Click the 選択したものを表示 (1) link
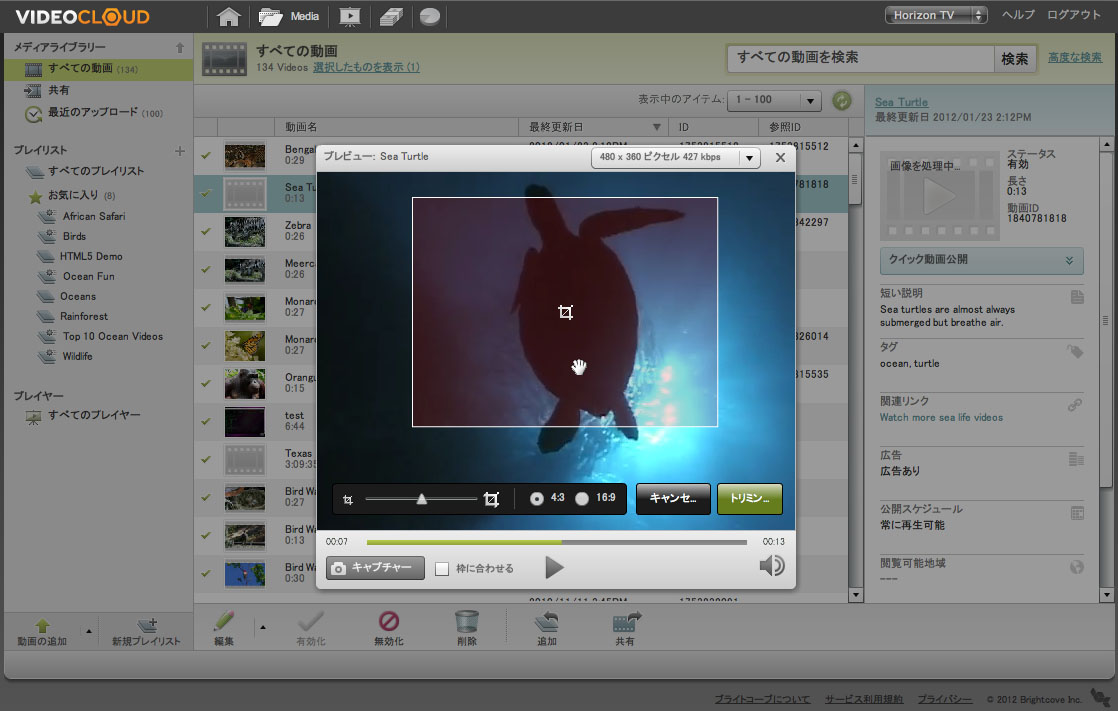 (x=366, y=67)
